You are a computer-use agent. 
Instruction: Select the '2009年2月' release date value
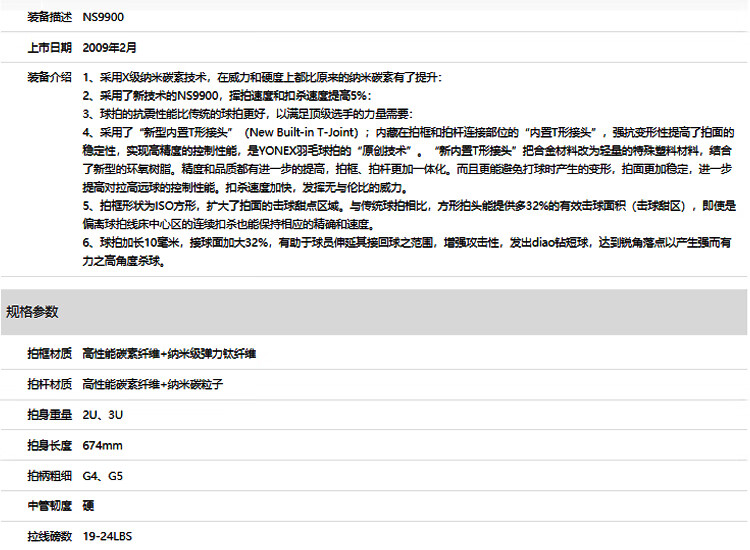tap(110, 48)
